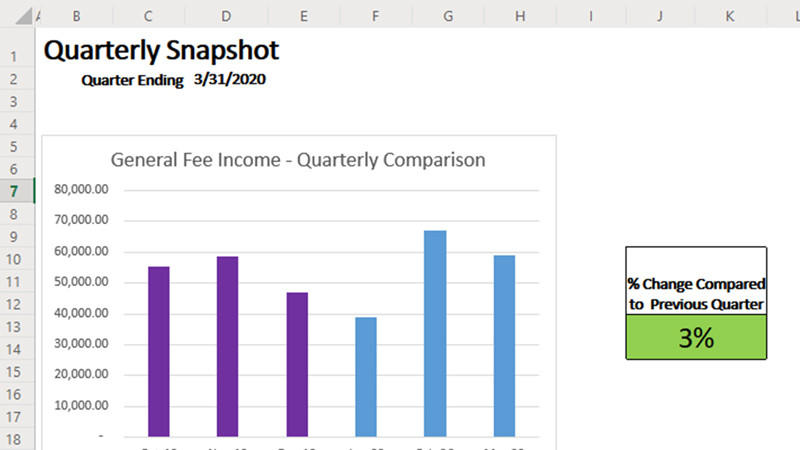Select row 5 header
Viewport: 800px width, 450px height.
pyautogui.click(x=14, y=146)
